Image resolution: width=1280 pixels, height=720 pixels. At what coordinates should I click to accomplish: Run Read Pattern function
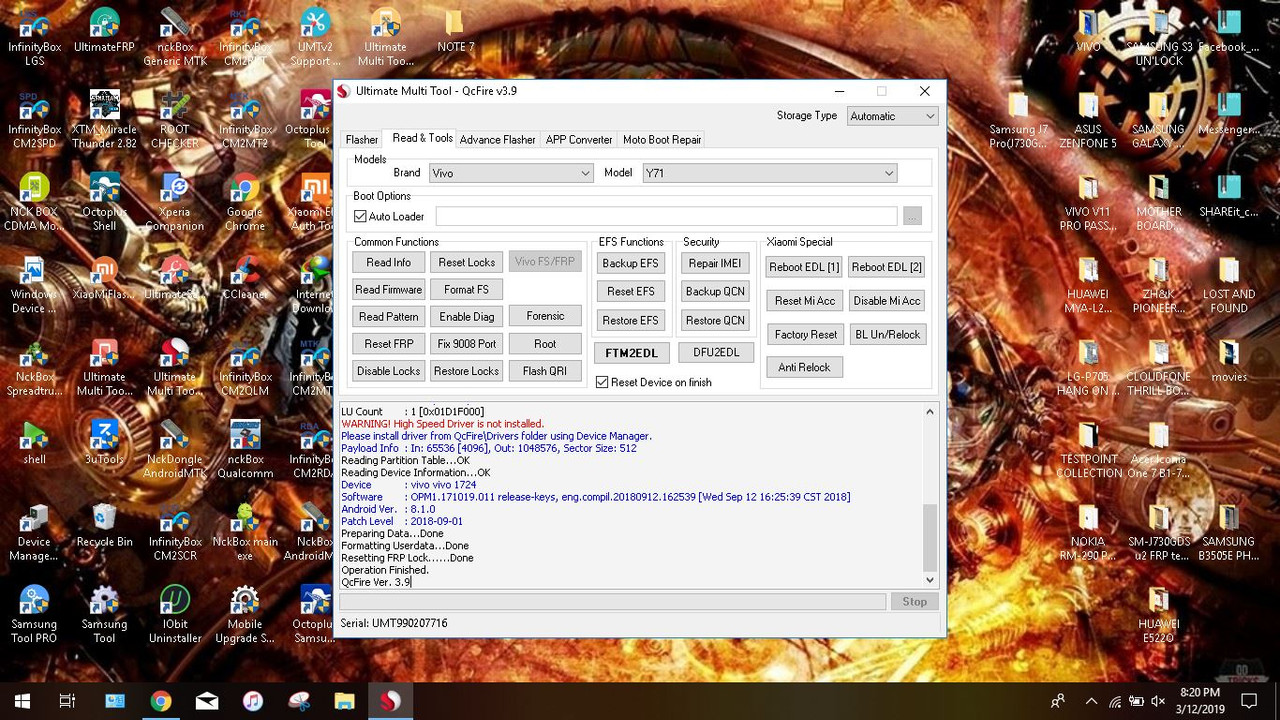389,317
